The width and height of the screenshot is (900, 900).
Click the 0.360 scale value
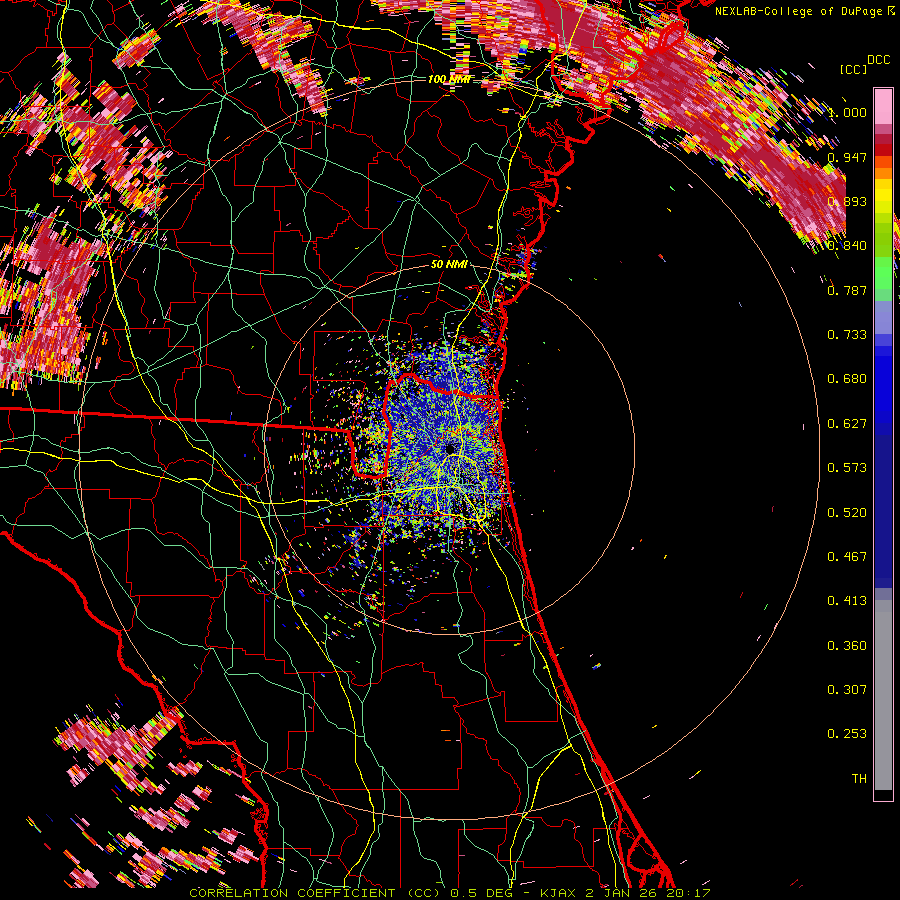pyautogui.click(x=847, y=646)
